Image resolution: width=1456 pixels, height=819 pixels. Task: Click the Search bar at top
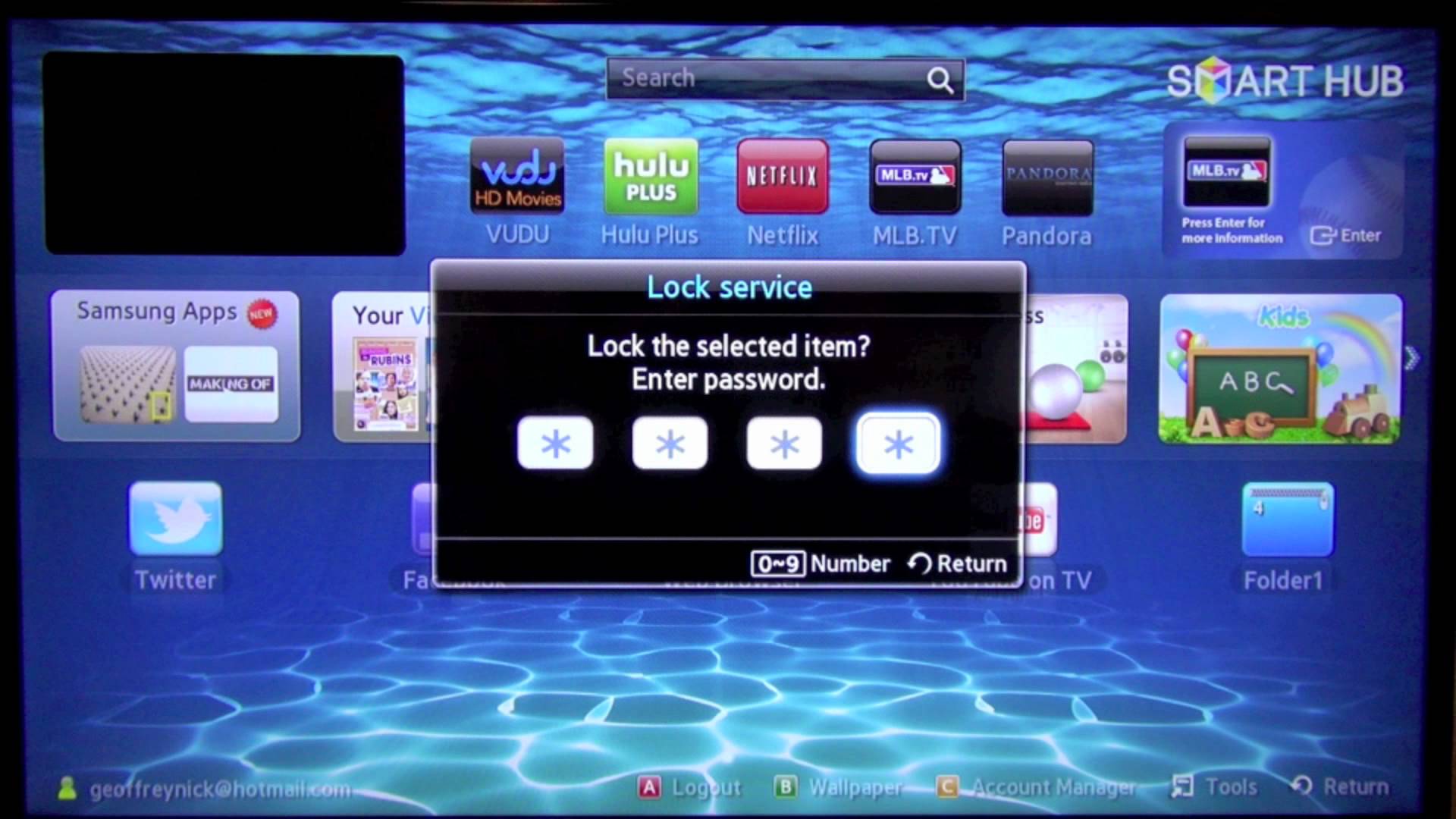[786, 79]
